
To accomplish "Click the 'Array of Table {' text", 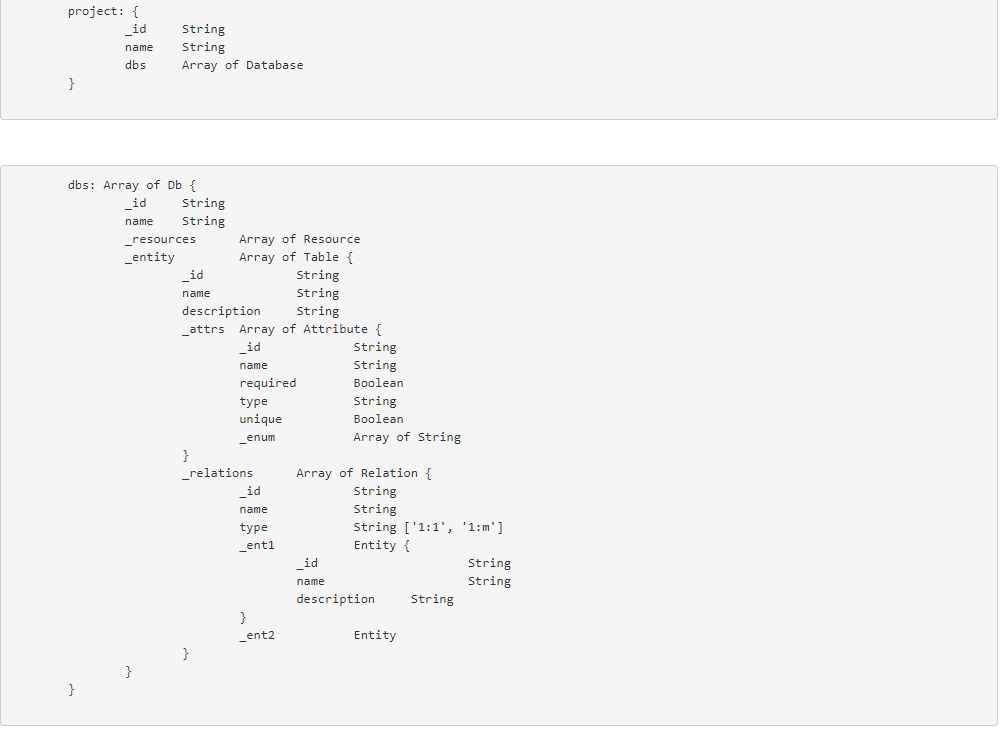I will [296, 257].
